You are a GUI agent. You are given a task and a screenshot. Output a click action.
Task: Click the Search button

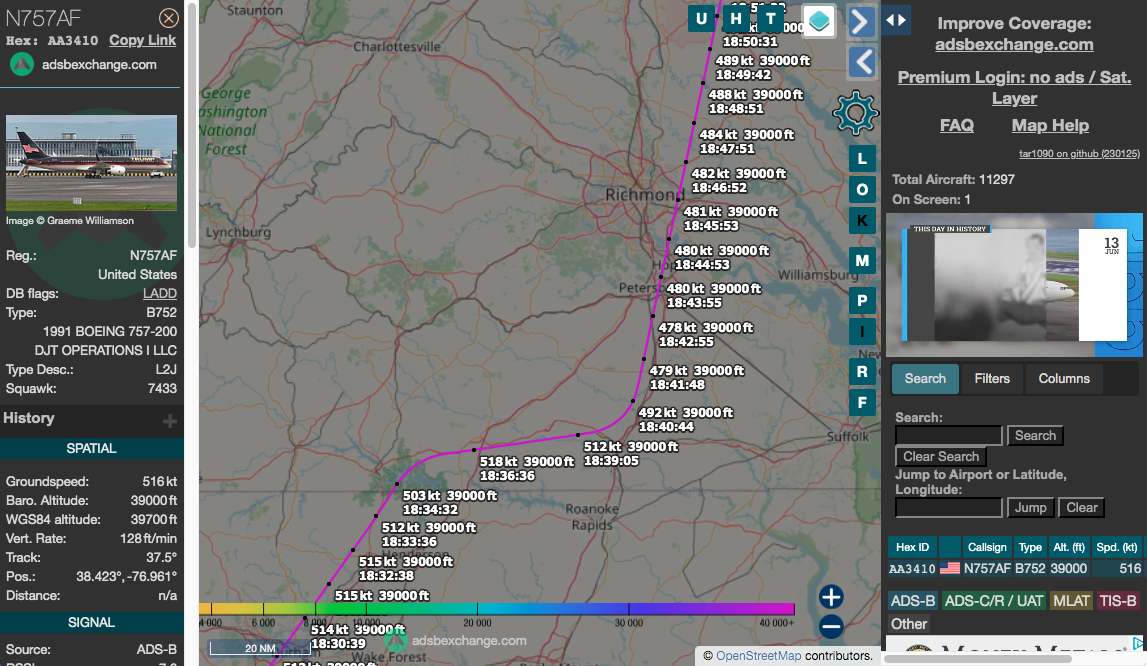(1035, 435)
